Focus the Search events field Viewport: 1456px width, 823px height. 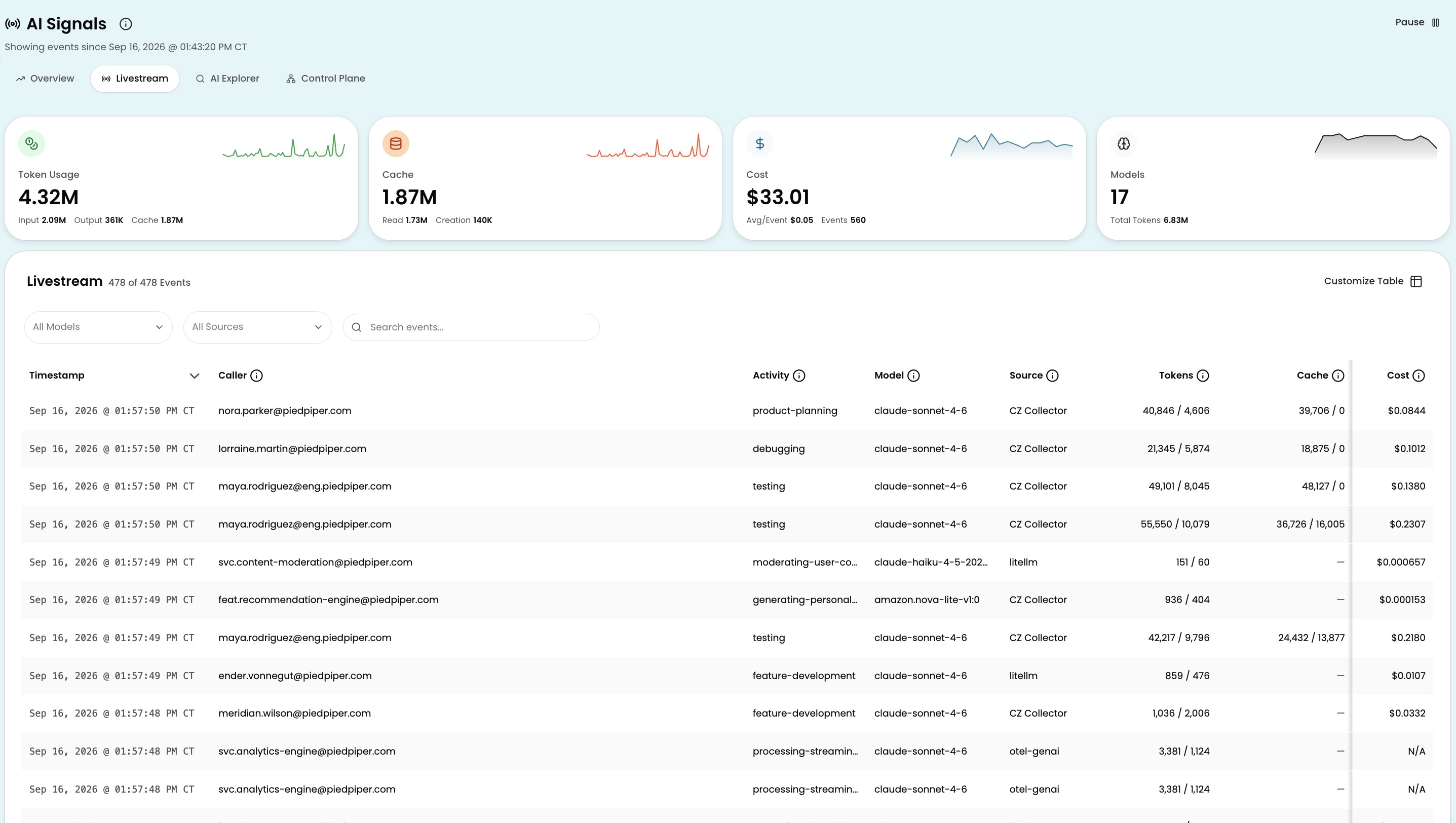point(471,327)
